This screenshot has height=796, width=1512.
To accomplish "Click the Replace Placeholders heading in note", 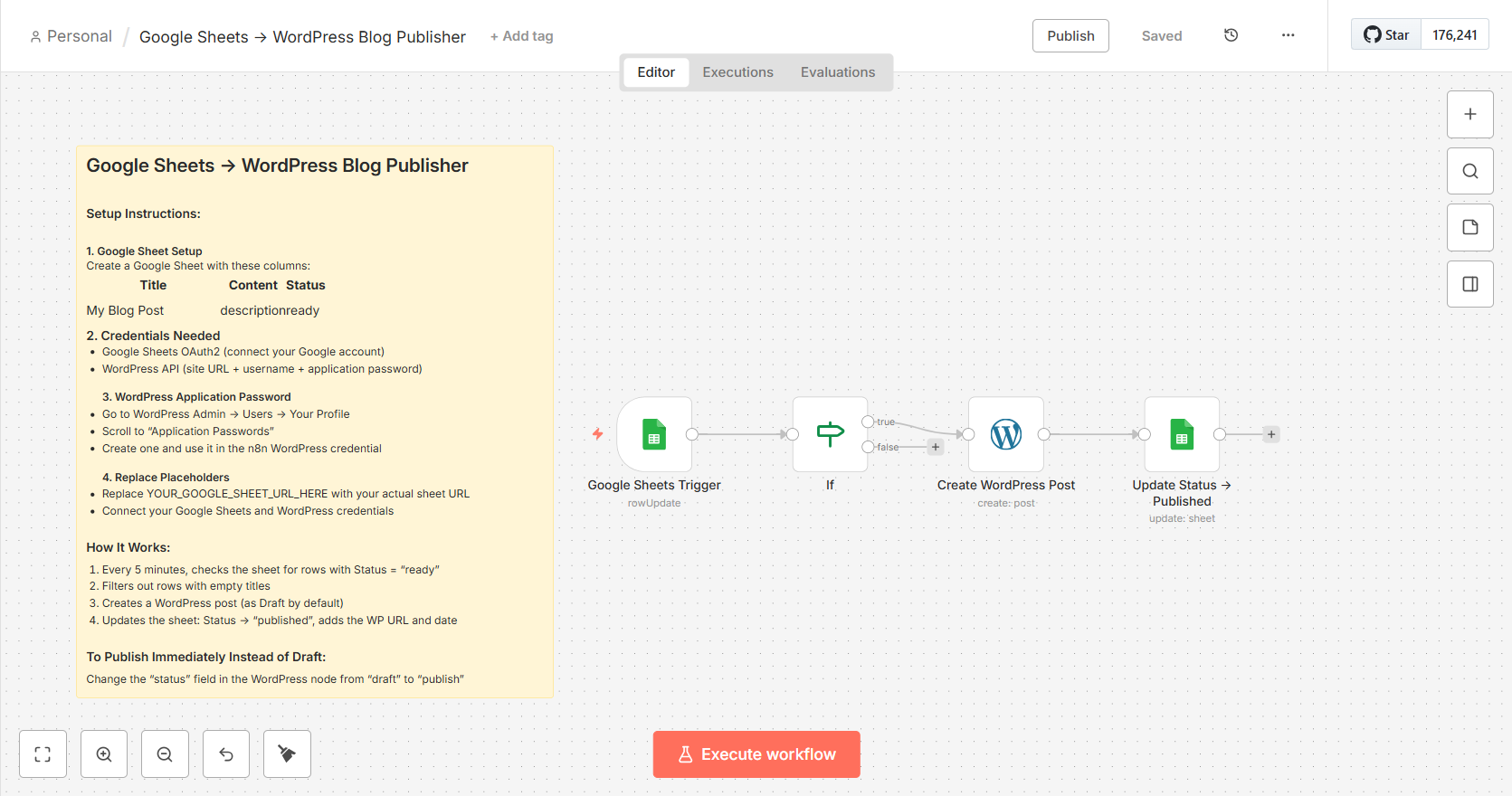I will (166, 478).
